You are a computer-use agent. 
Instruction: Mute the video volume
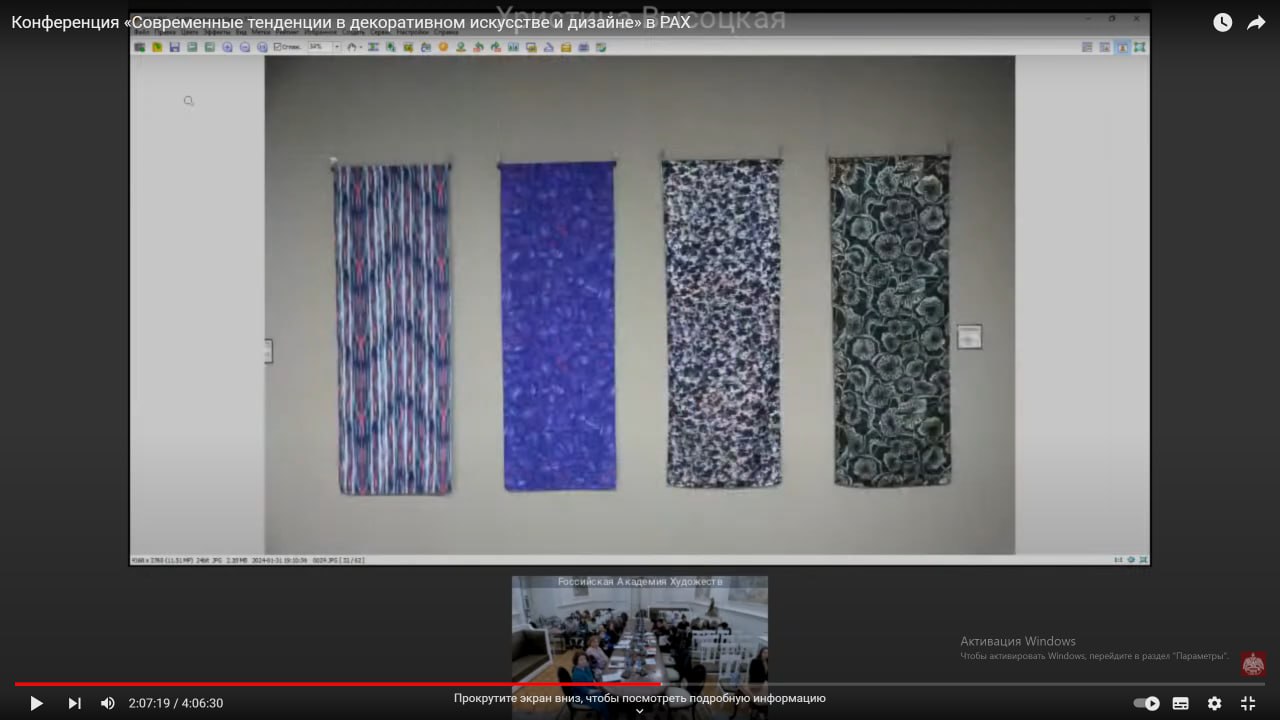pos(108,703)
